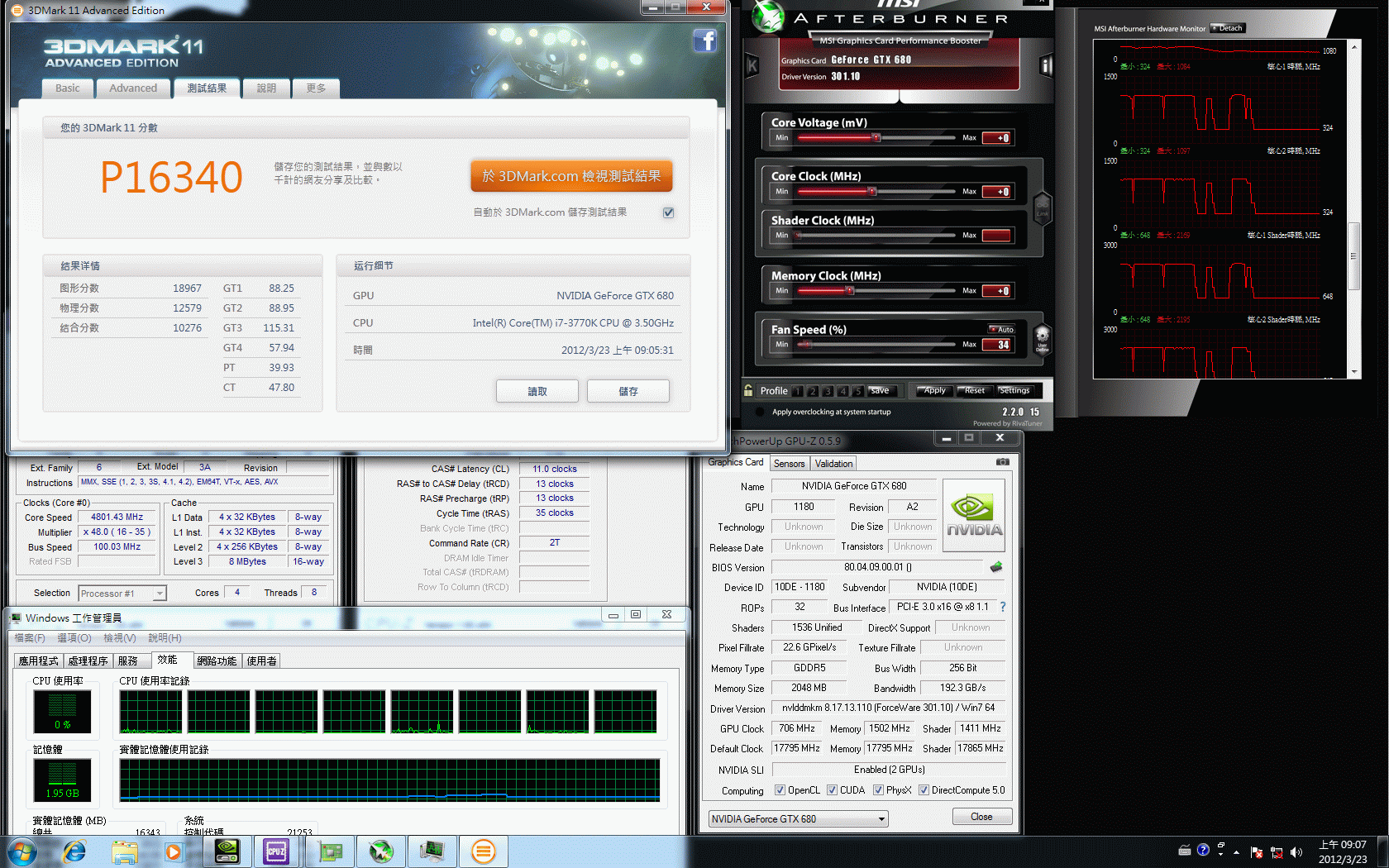Screen dimensions: 1389x868
Task: Open Afterburner information 'i' side button
Action: coord(1046,66)
